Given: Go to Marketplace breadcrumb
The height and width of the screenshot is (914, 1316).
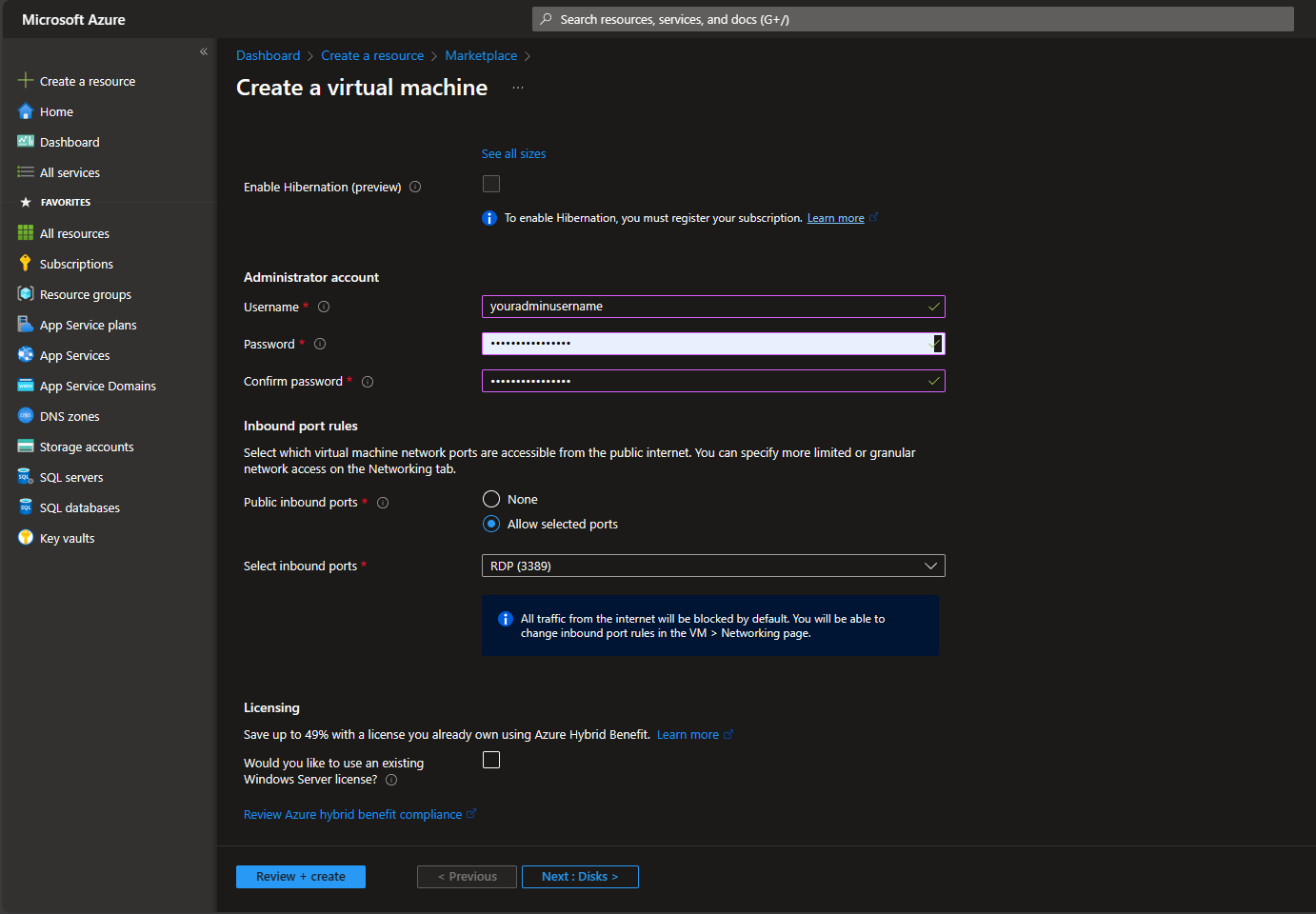Looking at the screenshot, I should 481,55.
